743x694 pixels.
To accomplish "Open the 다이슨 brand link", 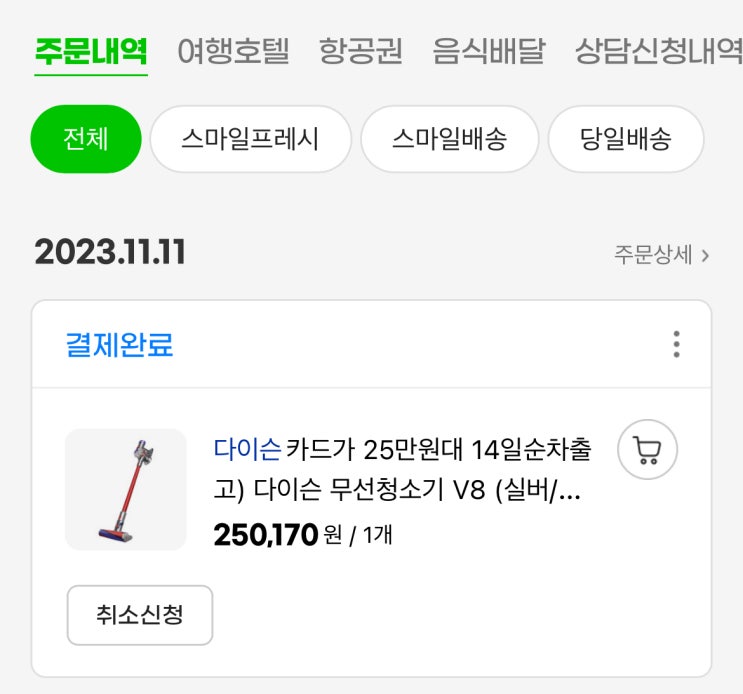I will pos(247,449).
